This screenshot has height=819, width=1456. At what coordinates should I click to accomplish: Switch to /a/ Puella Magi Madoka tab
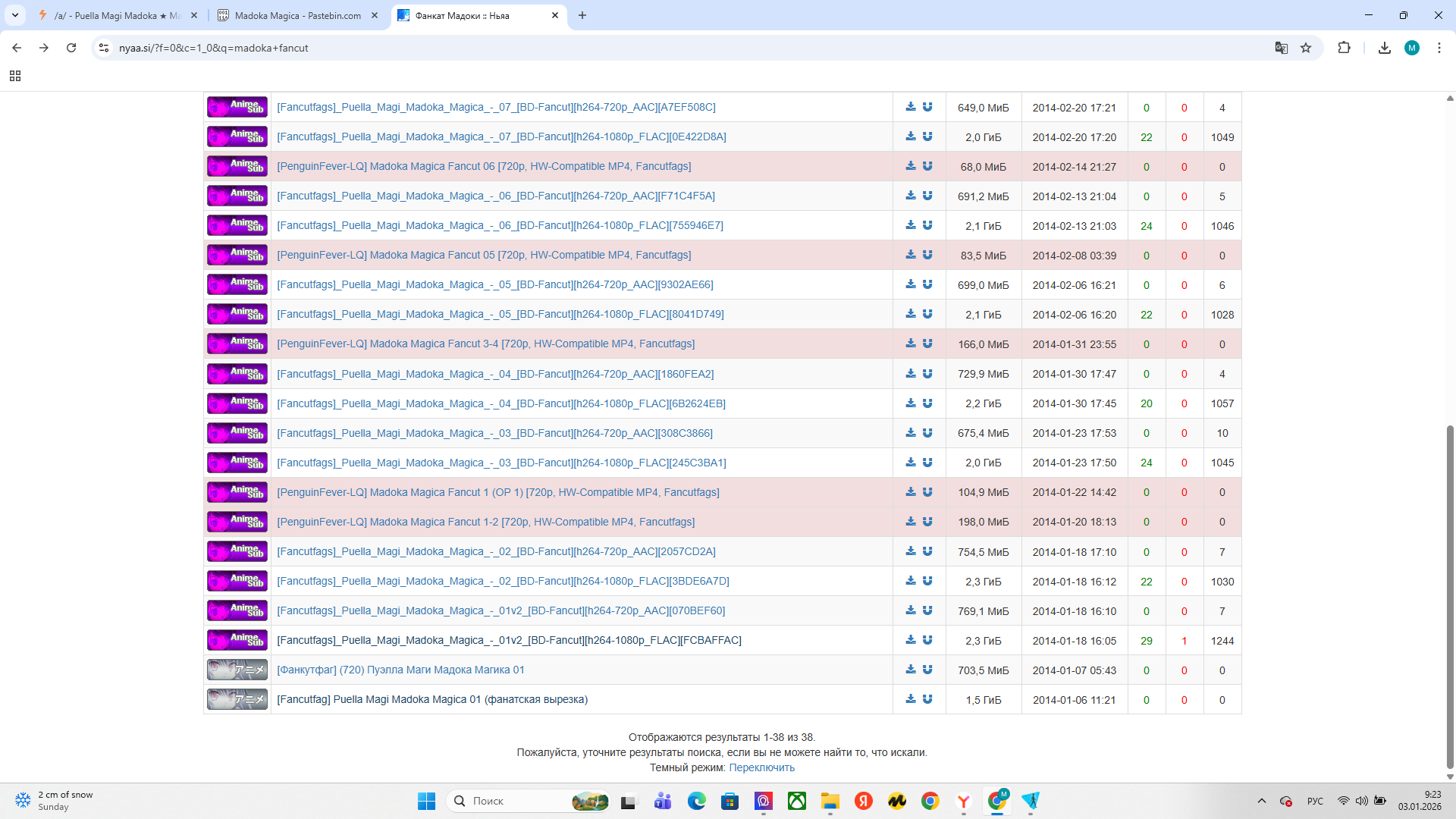pyautogui.click(x=117, y=15)
